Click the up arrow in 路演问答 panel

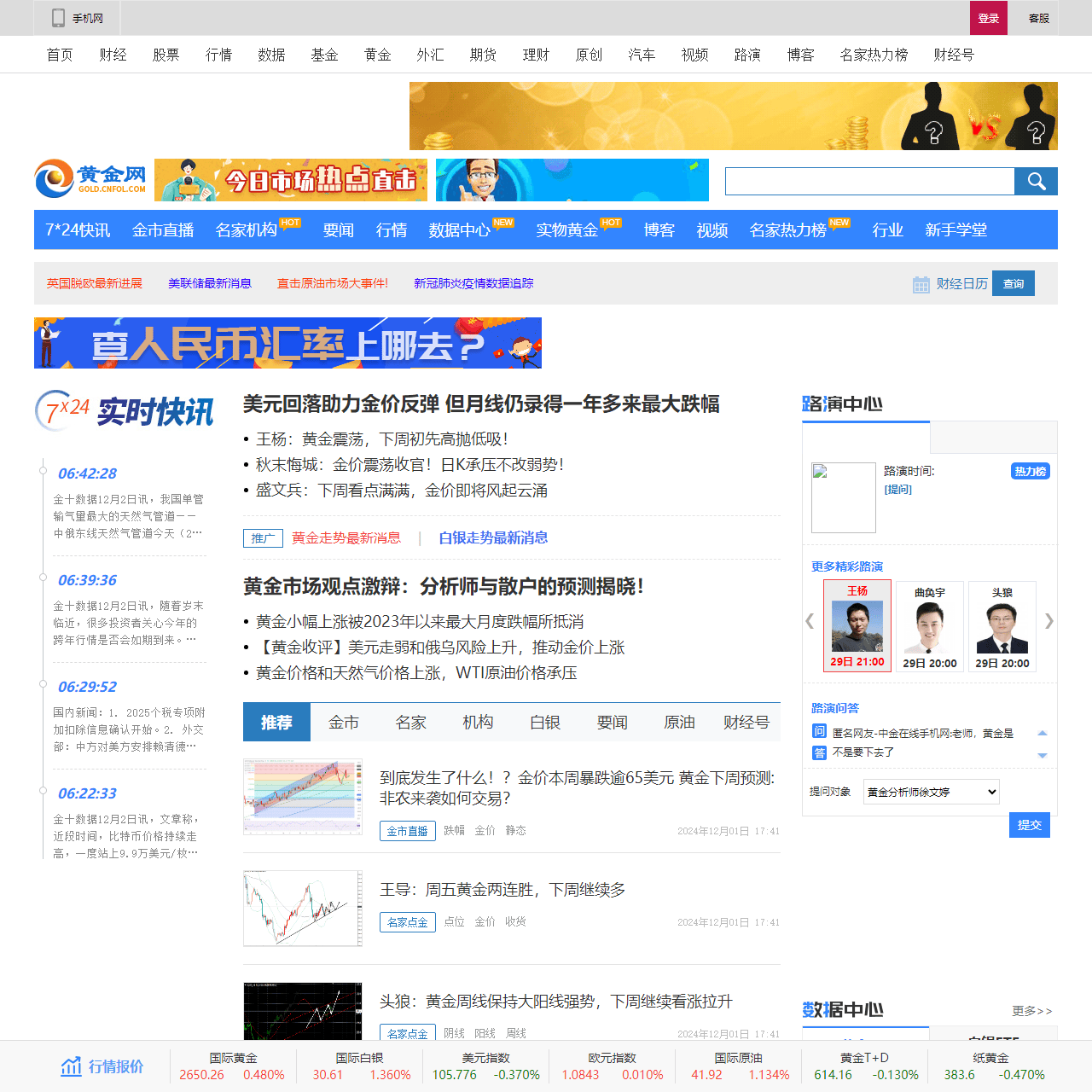pyautogui.click(x=1042, y=732)
